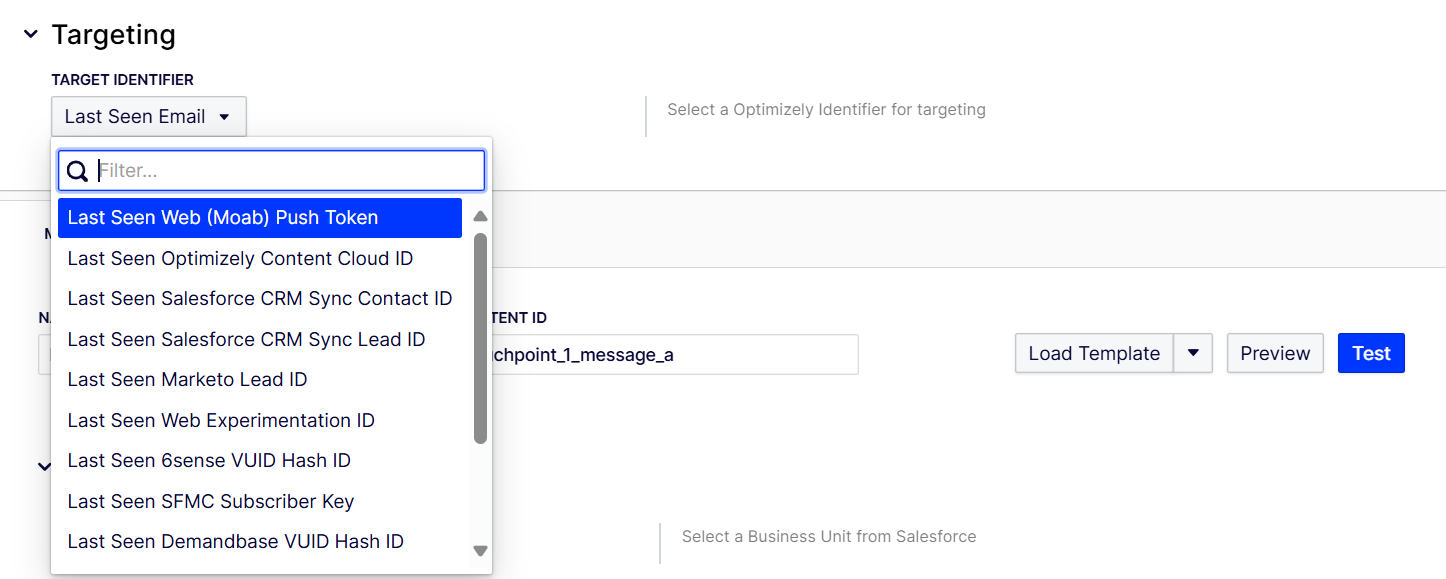
Task: Click the blue Test button
Action: pos(1371,354)
